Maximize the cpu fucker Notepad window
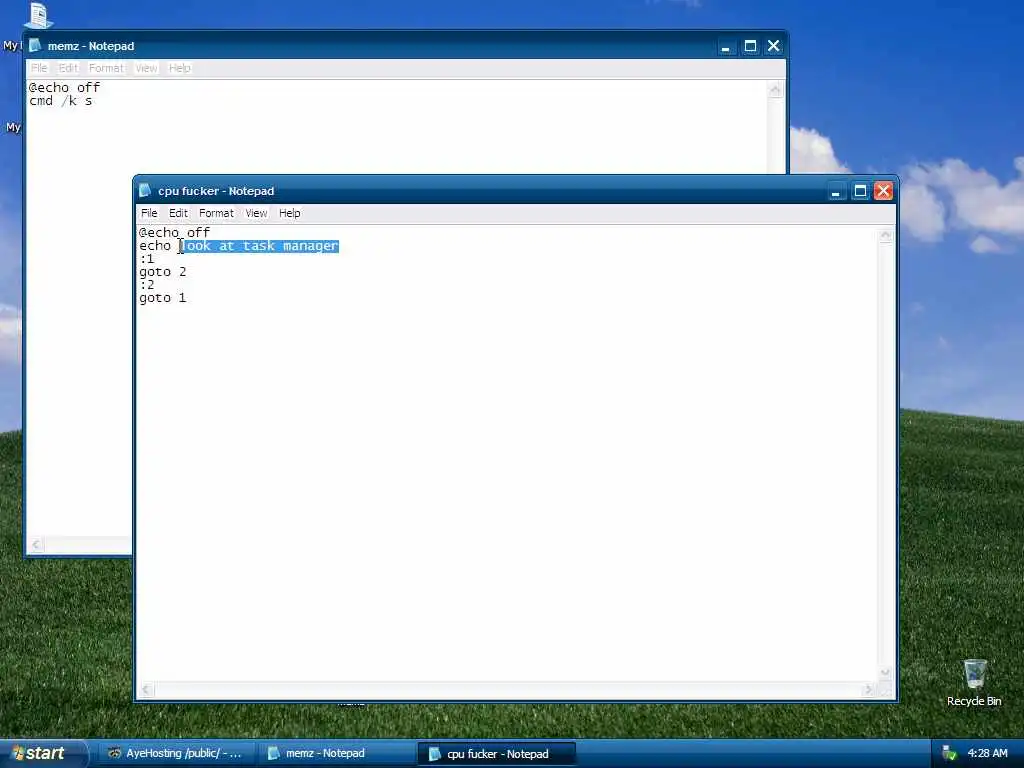The image size is (1024, 768). click(860, 191)
